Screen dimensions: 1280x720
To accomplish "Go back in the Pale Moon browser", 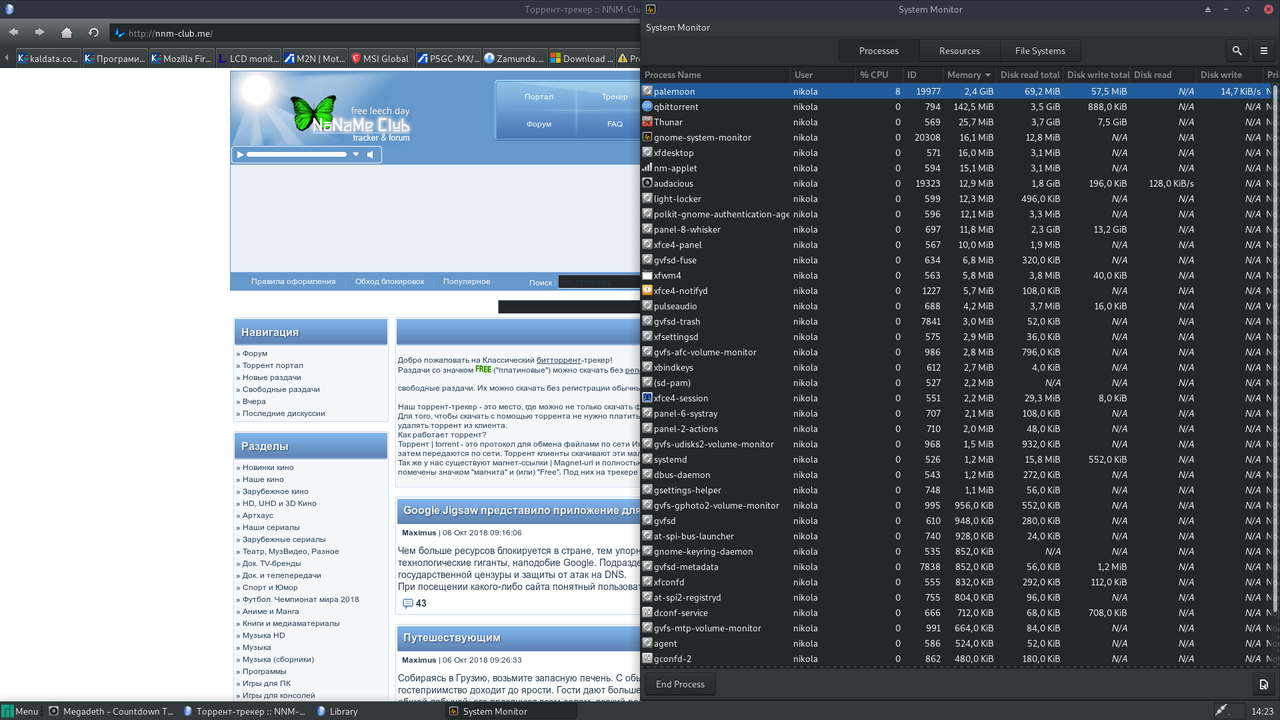I will [x=14, y=33].
